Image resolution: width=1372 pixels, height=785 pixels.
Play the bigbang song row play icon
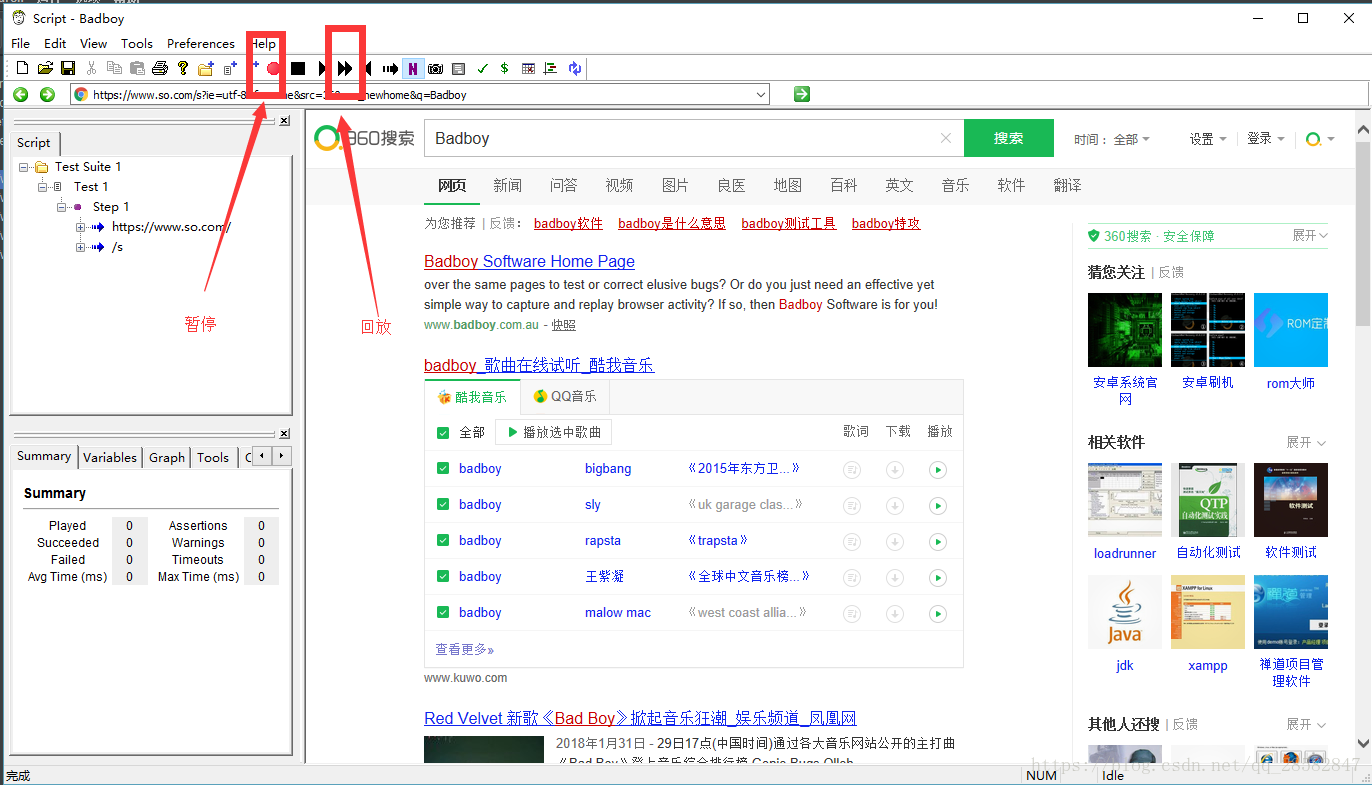(x=937, y=469)
